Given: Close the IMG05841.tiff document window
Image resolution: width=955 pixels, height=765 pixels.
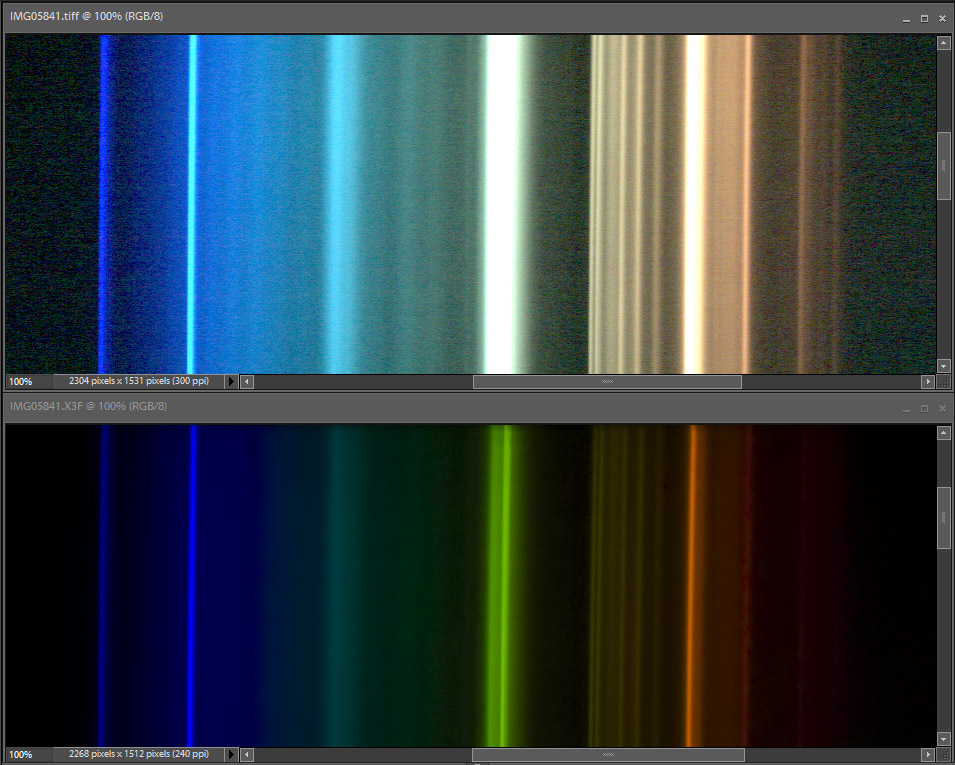Looking at the screenshot, I should (x=943, y=19).
